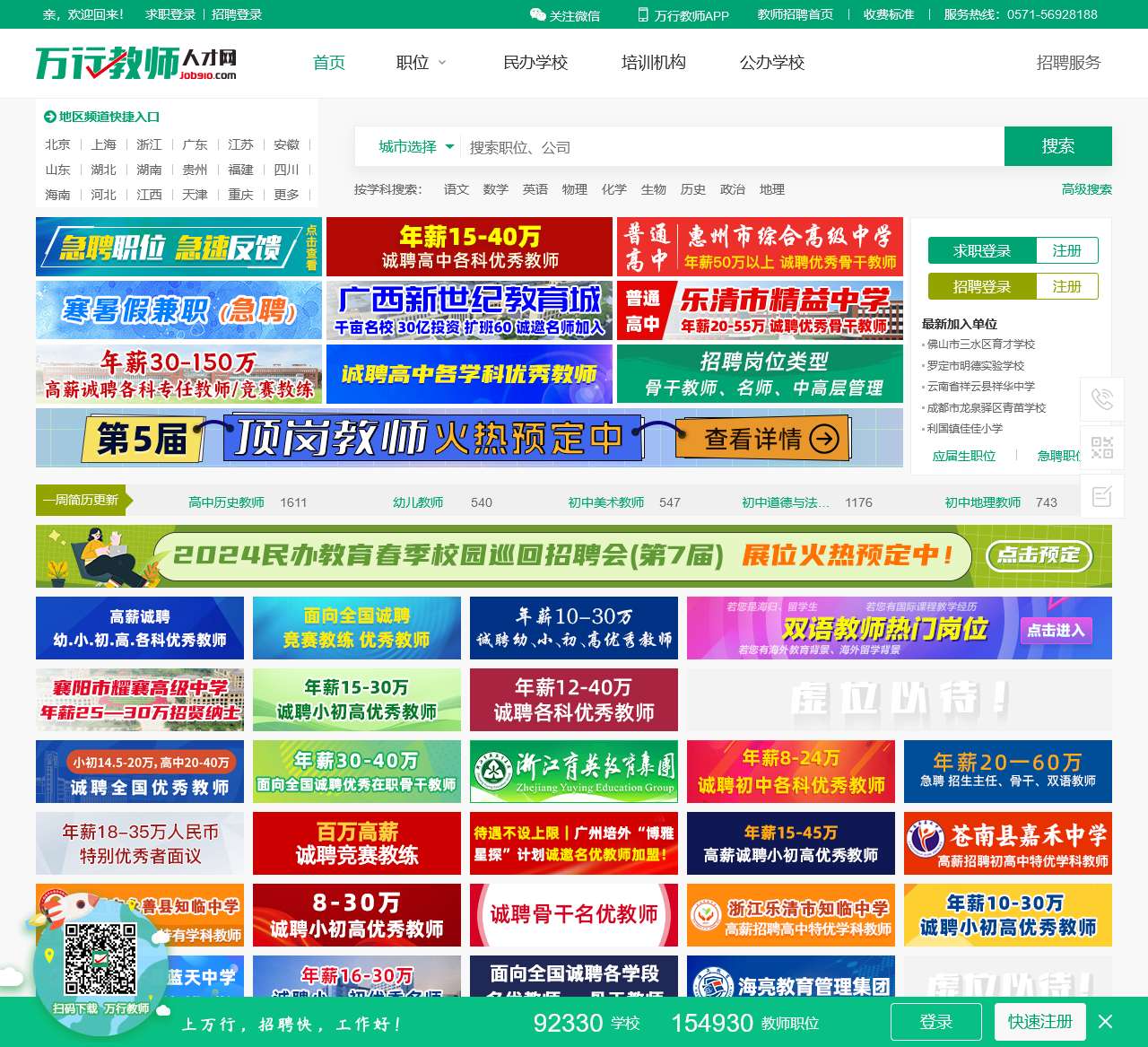Open 幼儿教师 resume category
The width and height of the screenshot is (1148, 1047).
418,502
